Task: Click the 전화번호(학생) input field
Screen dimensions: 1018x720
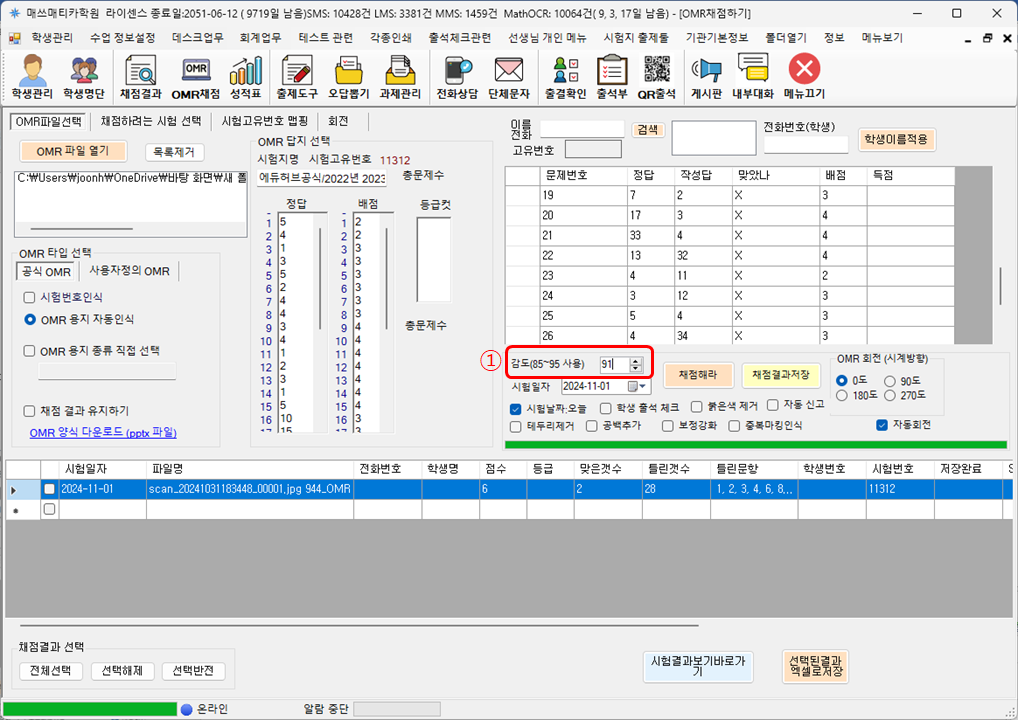Action: tap(805, 145)
